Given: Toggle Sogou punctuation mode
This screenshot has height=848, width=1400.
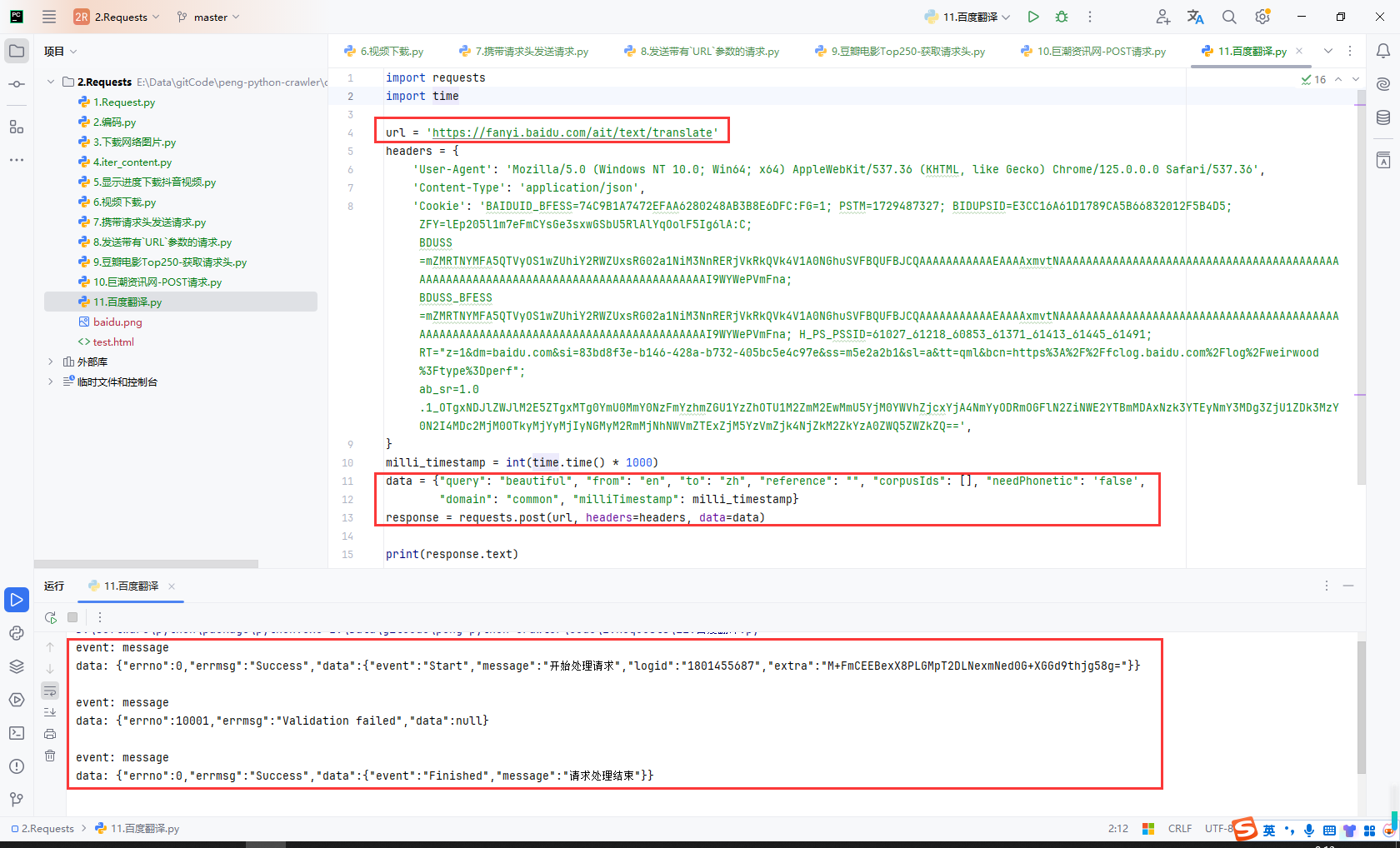Looking at the screenshot, I should (x=1290, y=830).
